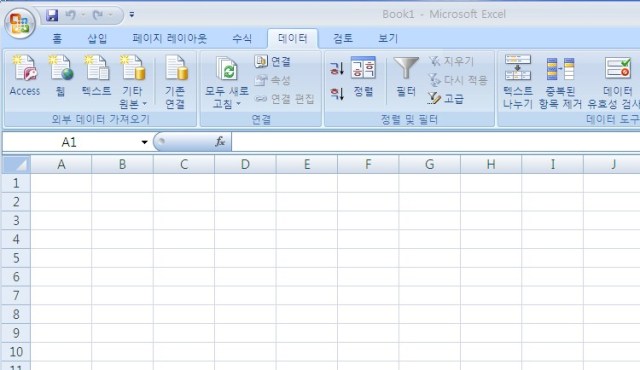The width and height of the screenshot is (640, 370).
Task: Redo the last action
Action: coord(98,16)
